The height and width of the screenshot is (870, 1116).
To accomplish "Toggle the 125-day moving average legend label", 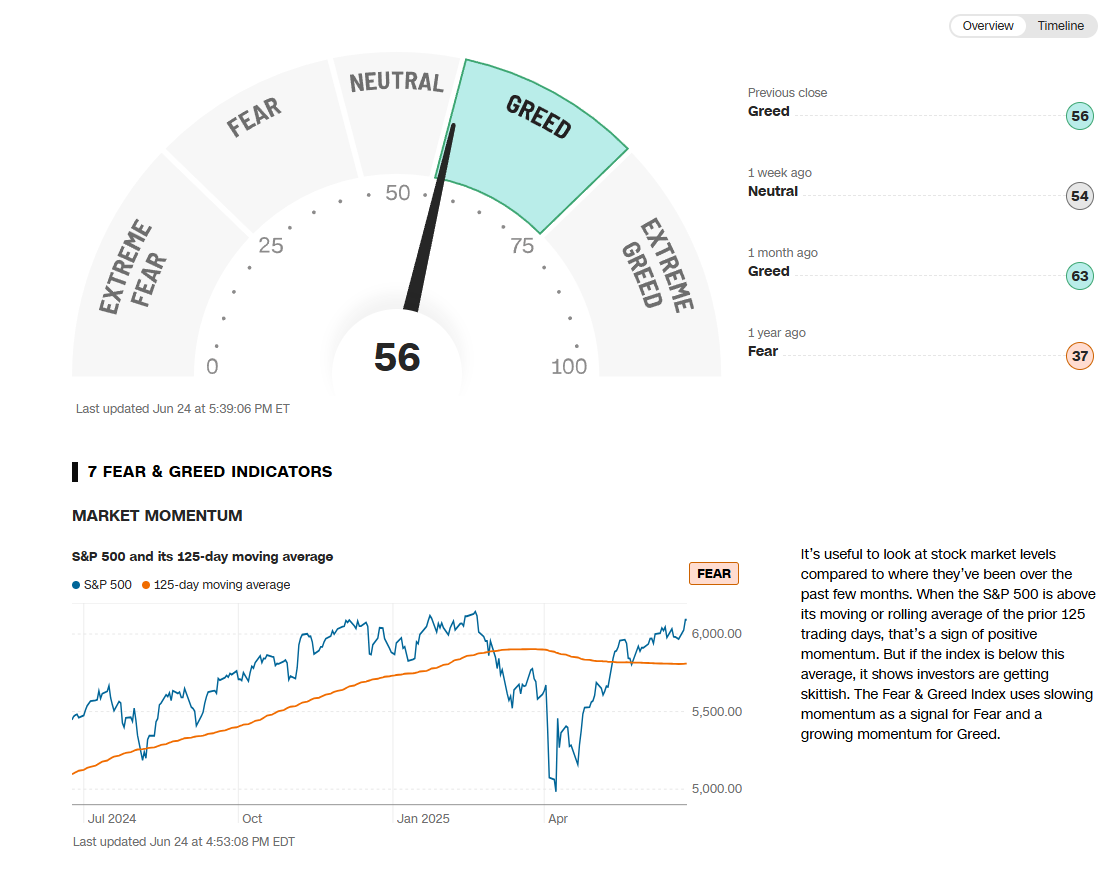I will coord(222,585).
